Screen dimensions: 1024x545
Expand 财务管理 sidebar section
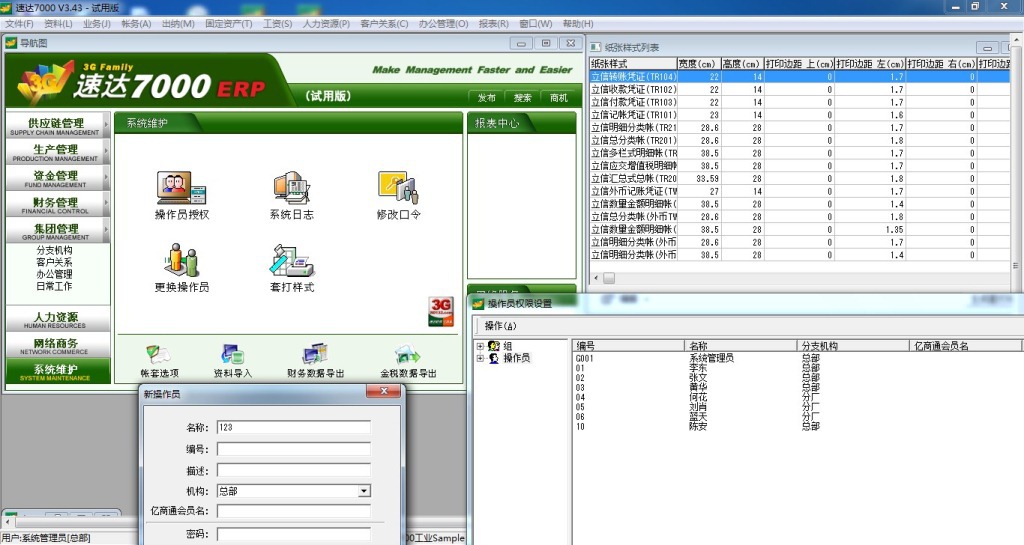pos(56,204)
